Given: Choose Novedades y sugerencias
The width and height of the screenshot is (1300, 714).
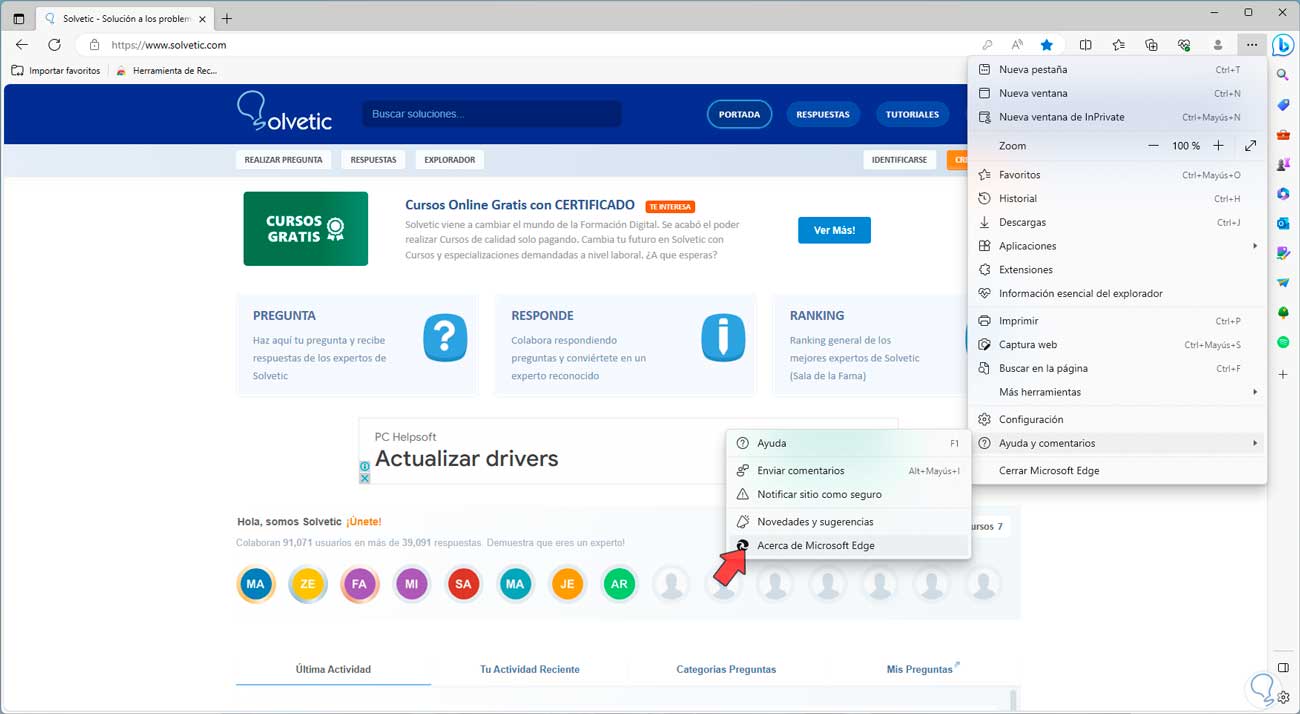Looking at the screenshot, I should click(848, 522).
